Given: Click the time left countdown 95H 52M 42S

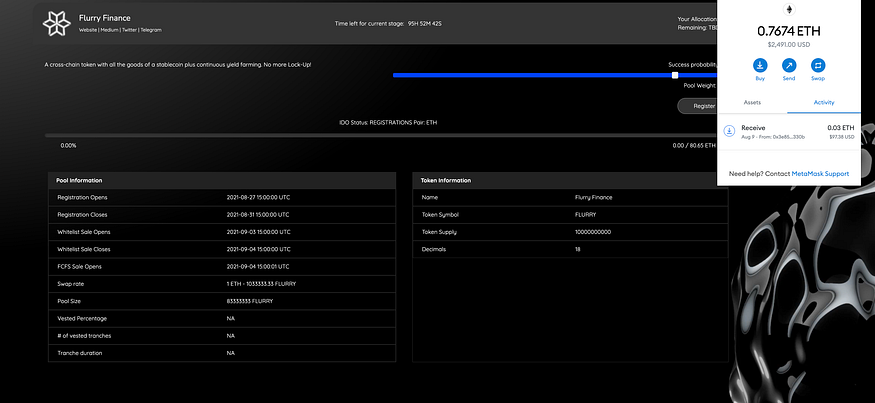Looking at the screenshot, I should coord(423,23).
